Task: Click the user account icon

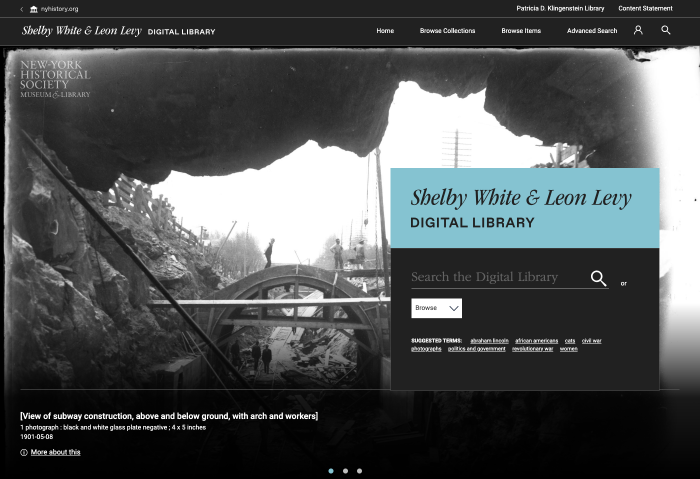Action: point(638,30)
